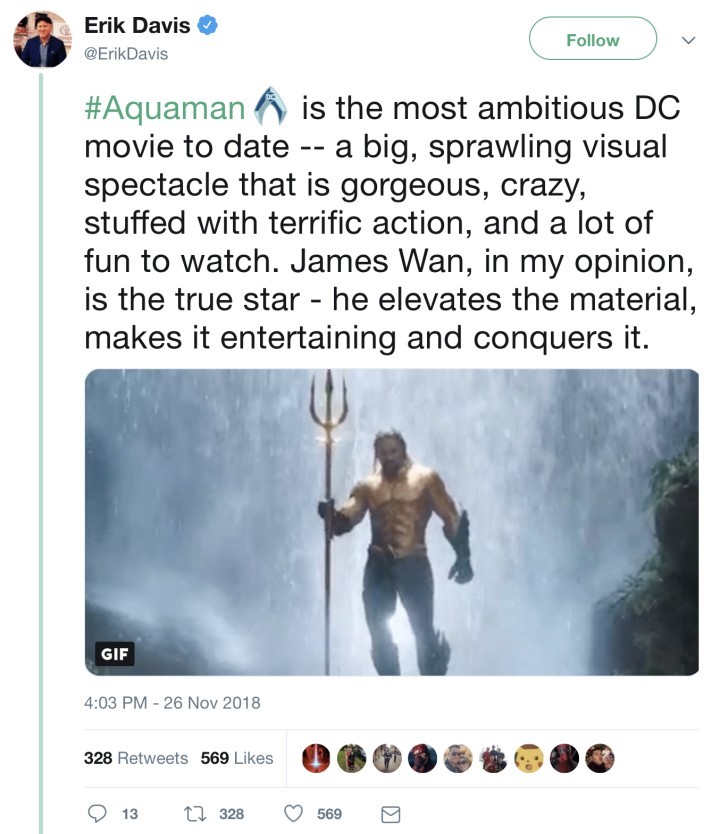This screenshot has width=720, height=834.
Task: Open the first liker's avatar in the row
Action: click(x=316, y=758)
